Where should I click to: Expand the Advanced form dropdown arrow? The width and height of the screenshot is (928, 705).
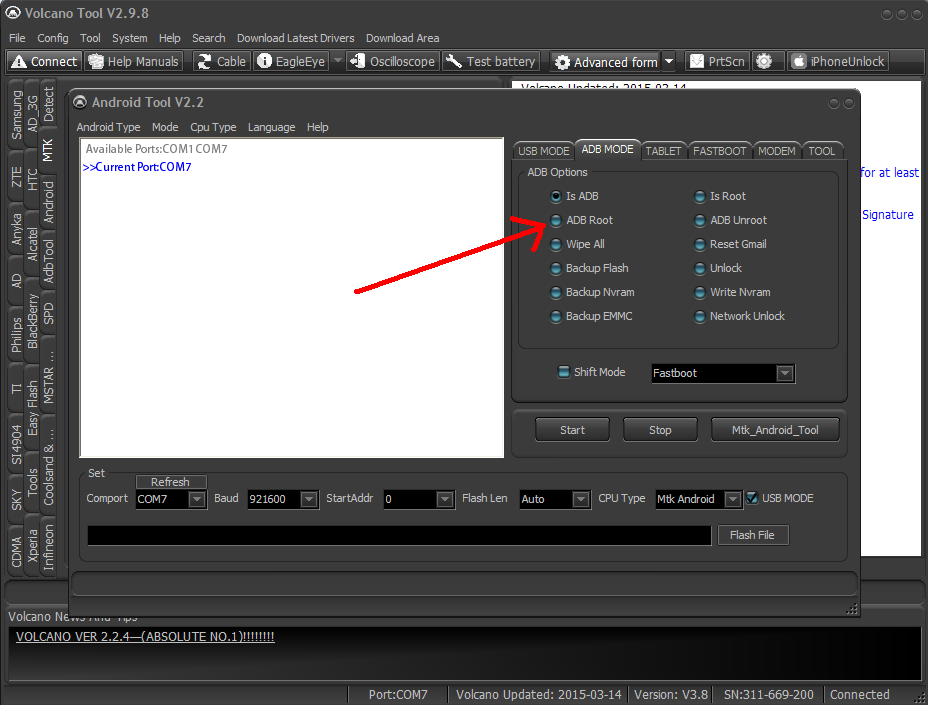[x=669, y=61]
